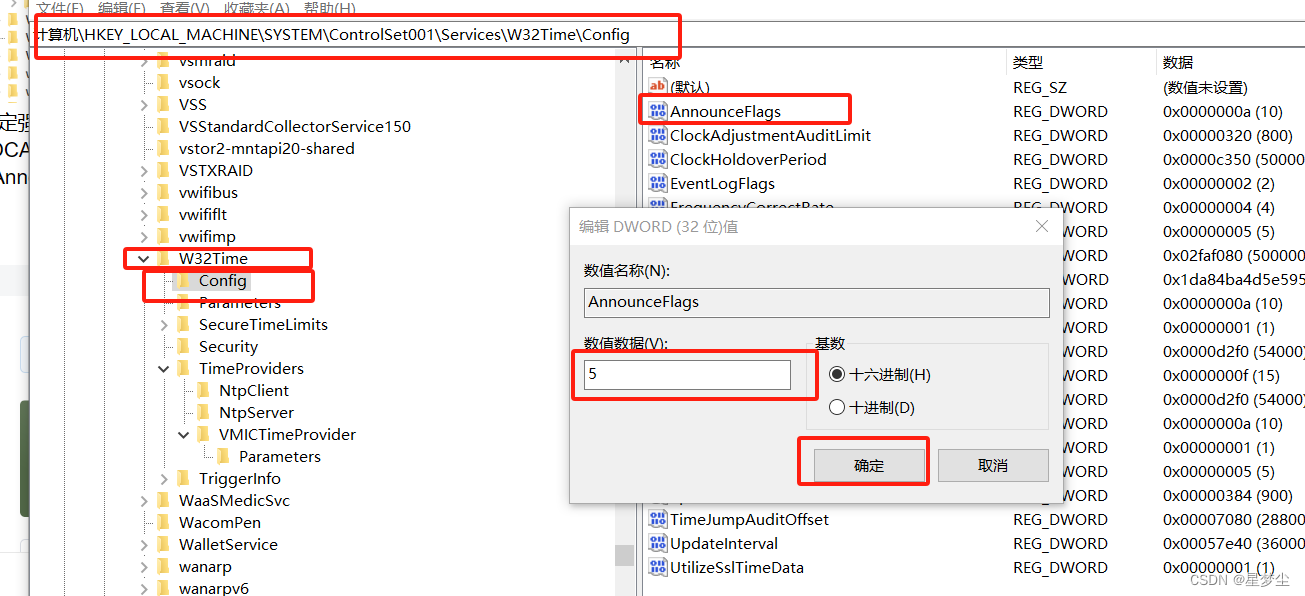Screen dimensions: 1305x596
Task: Click the W32Time folder icon
Action: 163,258
